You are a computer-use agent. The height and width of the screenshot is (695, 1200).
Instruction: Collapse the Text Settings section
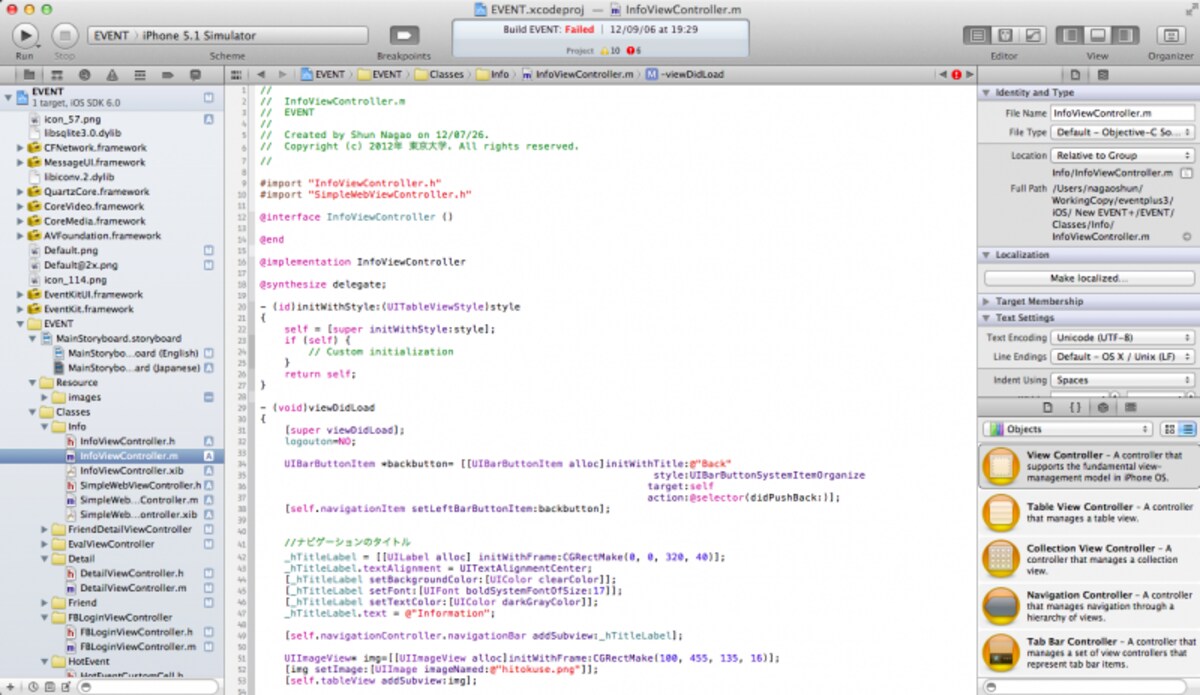pyautogui.click(x=986, y=318)
